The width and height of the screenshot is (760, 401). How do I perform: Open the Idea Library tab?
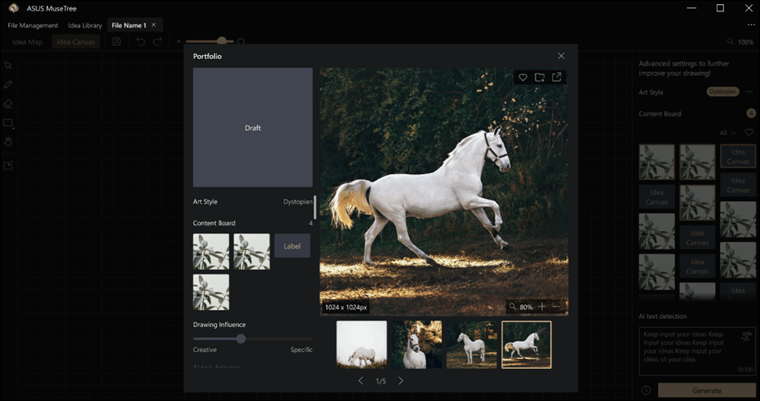click(85, 25)
